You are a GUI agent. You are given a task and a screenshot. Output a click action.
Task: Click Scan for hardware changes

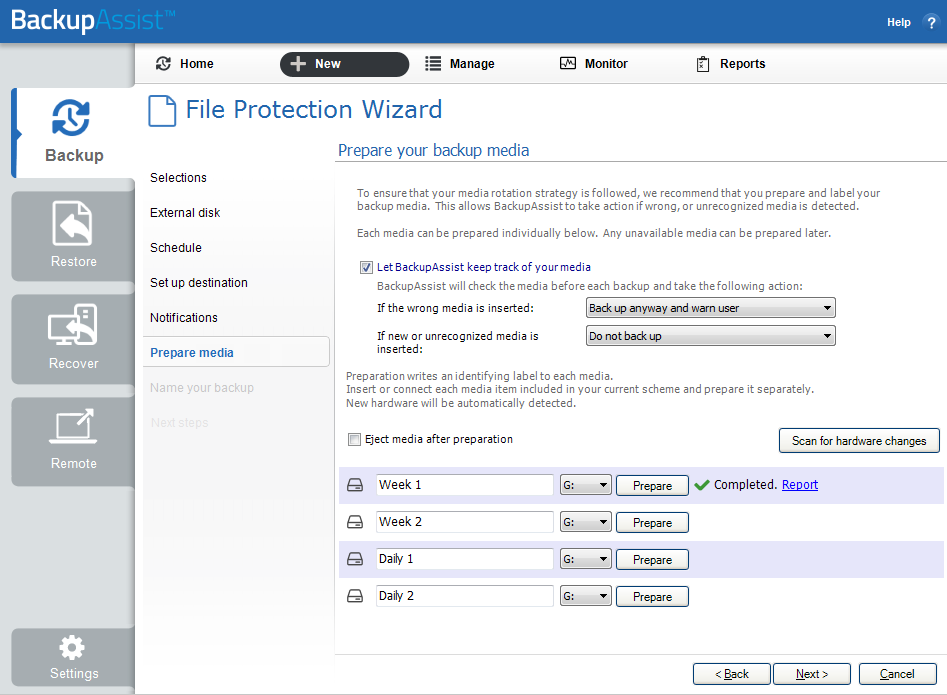[859, 441]
